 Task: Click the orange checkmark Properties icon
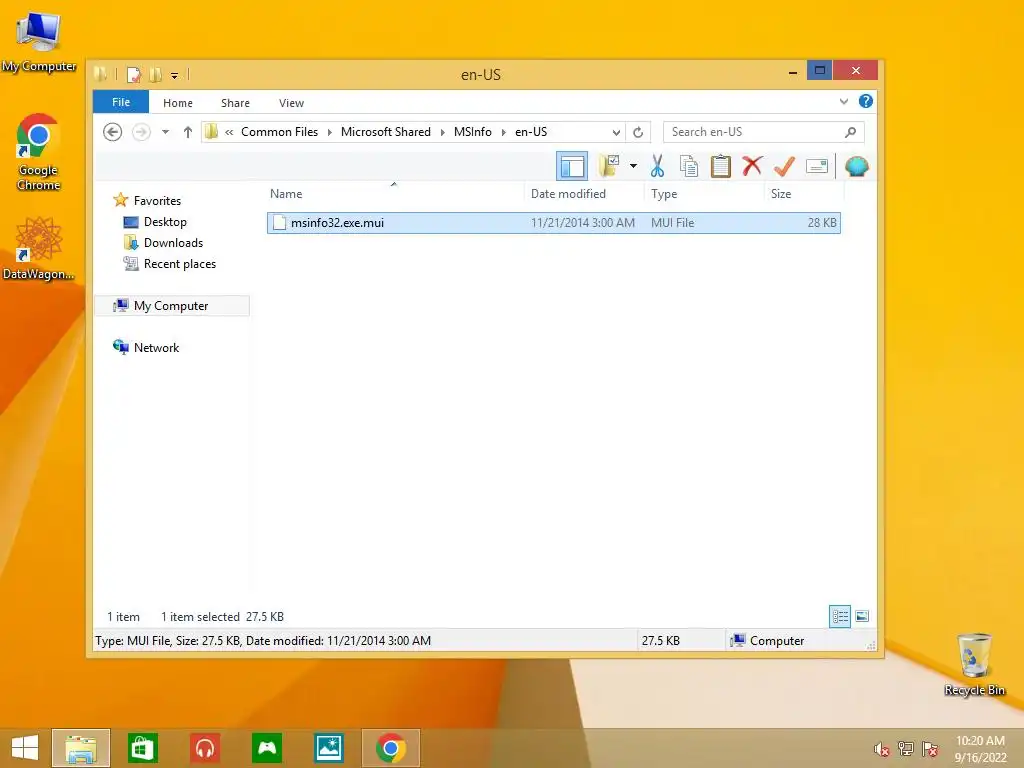pyautogui.click(x=784, y=166)
